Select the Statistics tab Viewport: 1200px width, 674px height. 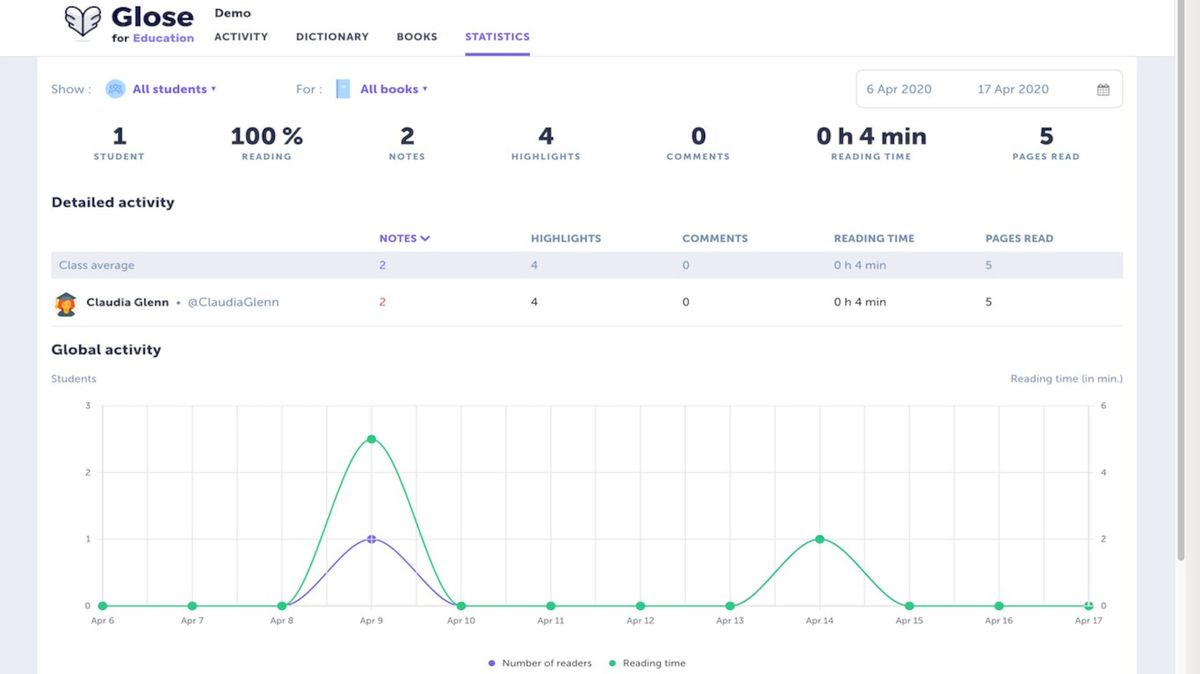pos(497,37)
